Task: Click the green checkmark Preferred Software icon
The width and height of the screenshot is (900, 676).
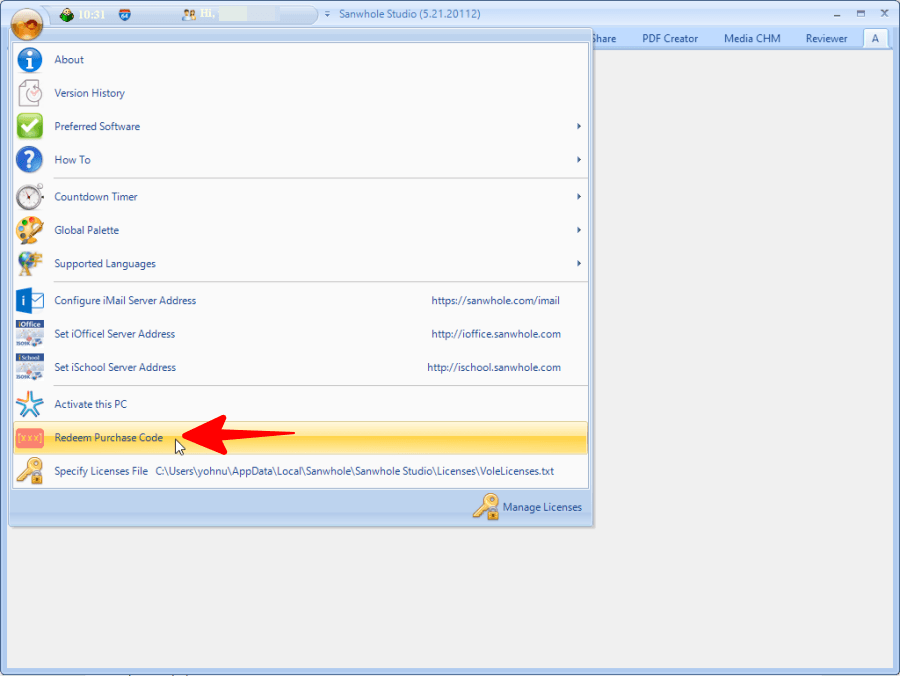Action: pos(29,126)
